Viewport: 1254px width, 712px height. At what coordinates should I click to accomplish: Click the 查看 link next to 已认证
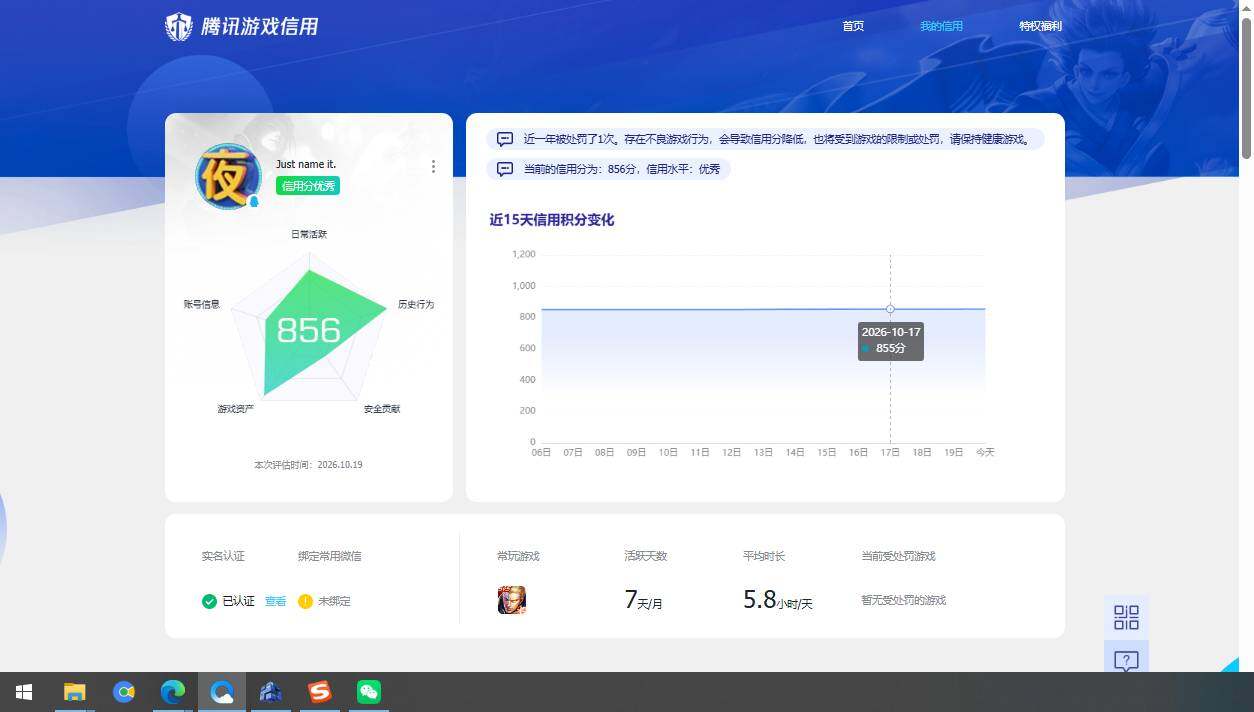tap(275, 601)
